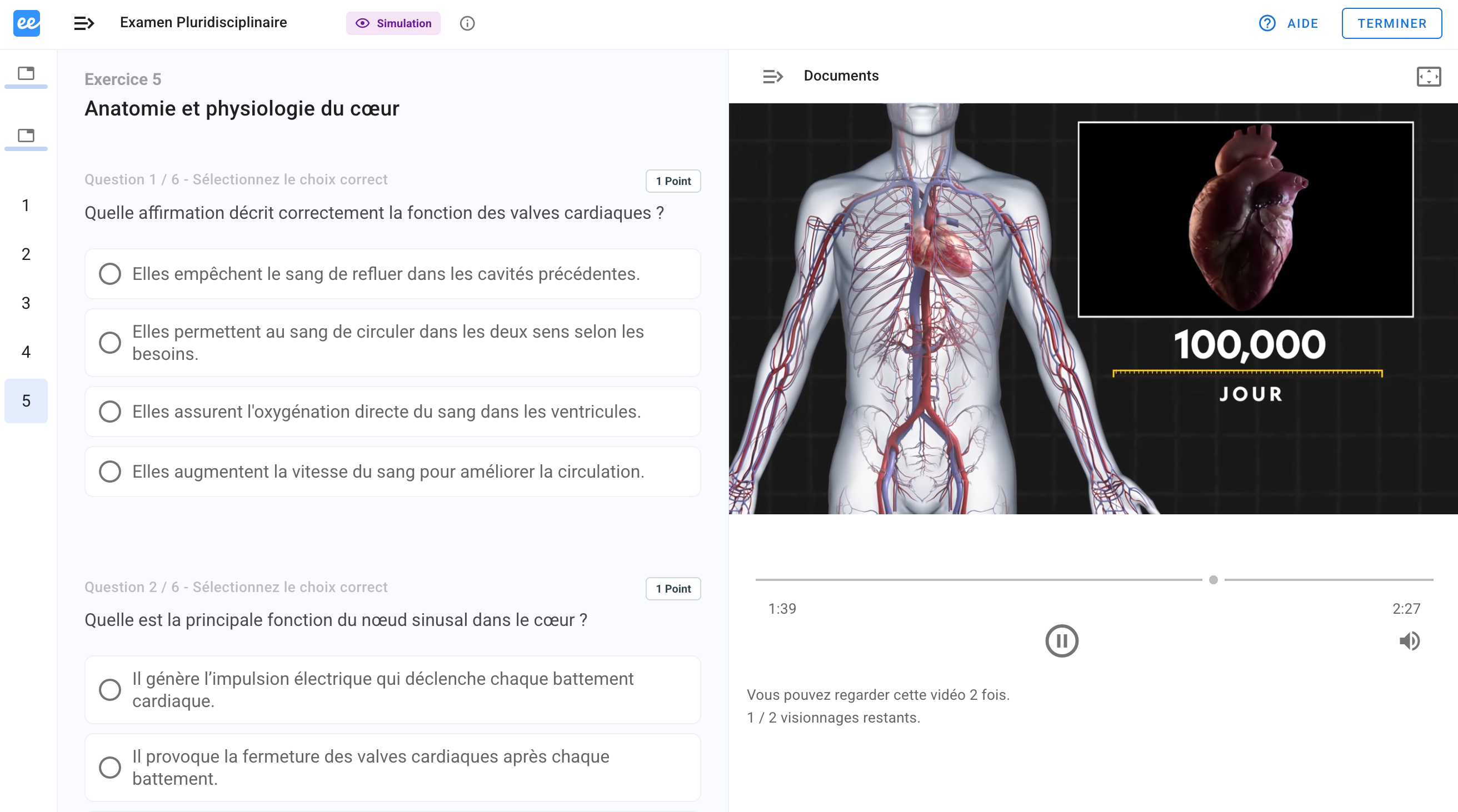Select 'Elles augmentent la vitesse du sang' answer
This screenshot has height=812, width=1458.
pos(392,472)
